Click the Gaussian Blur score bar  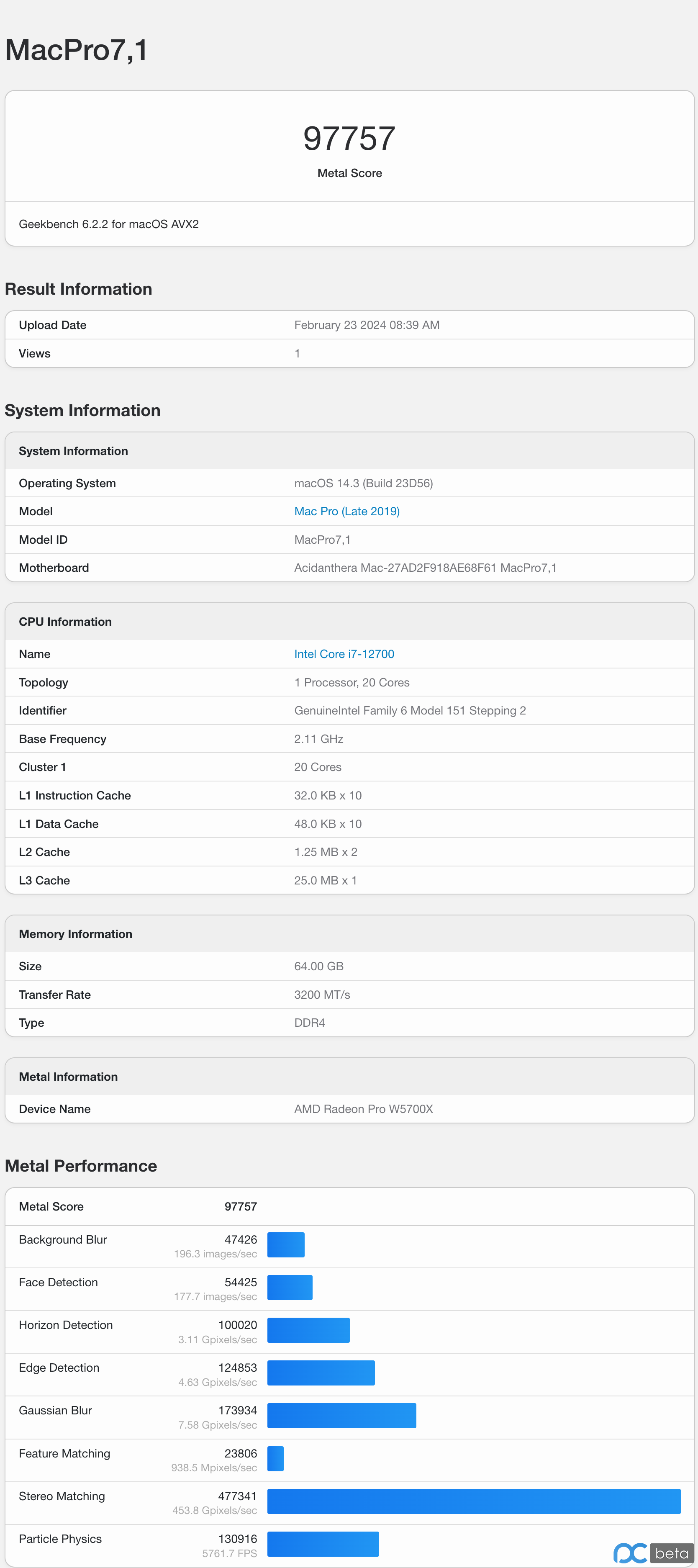(x=341, y=1416)
